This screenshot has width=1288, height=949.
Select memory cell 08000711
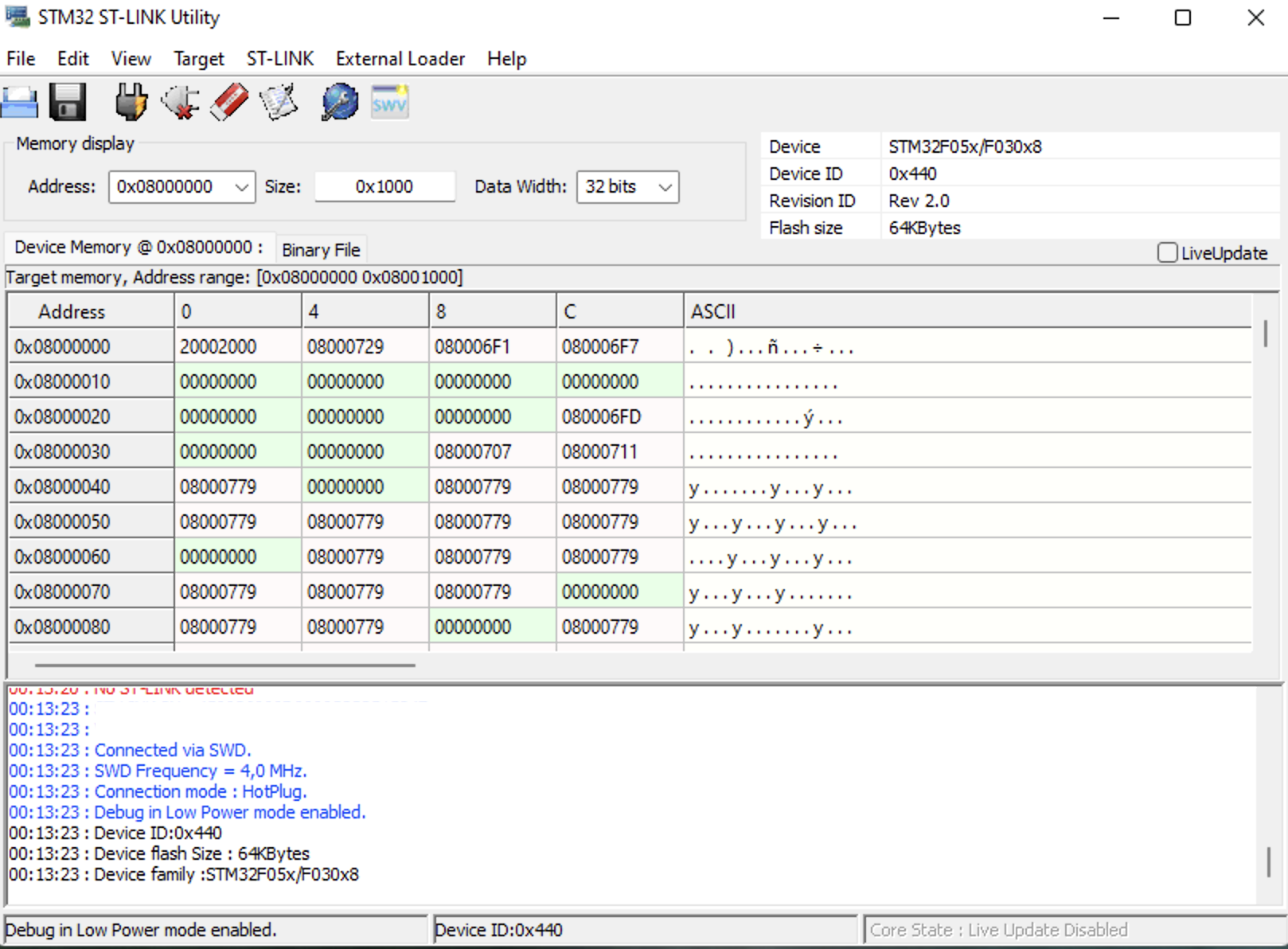tap(620, 451)
